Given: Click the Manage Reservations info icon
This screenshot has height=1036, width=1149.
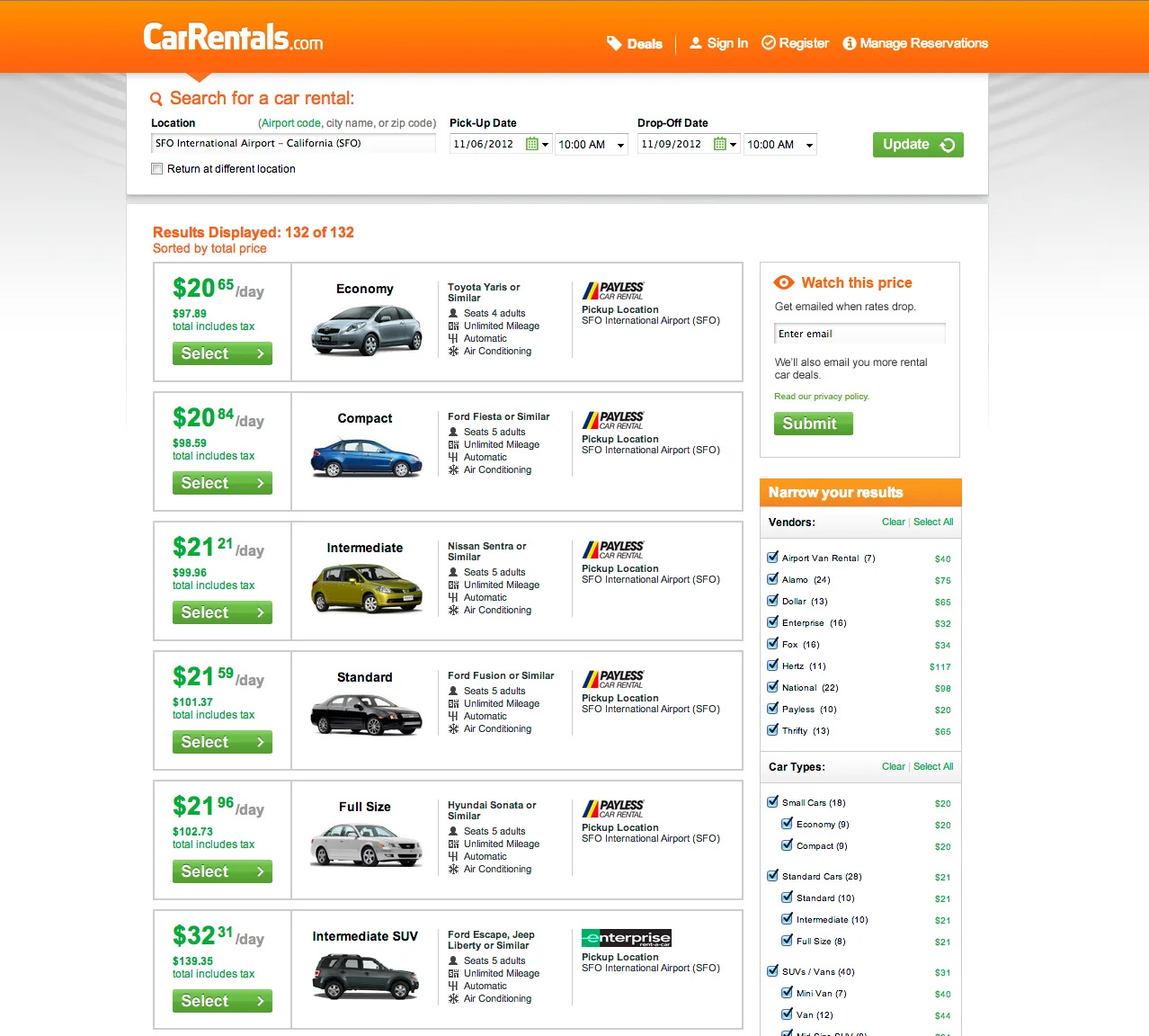Looking at the screenshot, I should click(850, 43).
